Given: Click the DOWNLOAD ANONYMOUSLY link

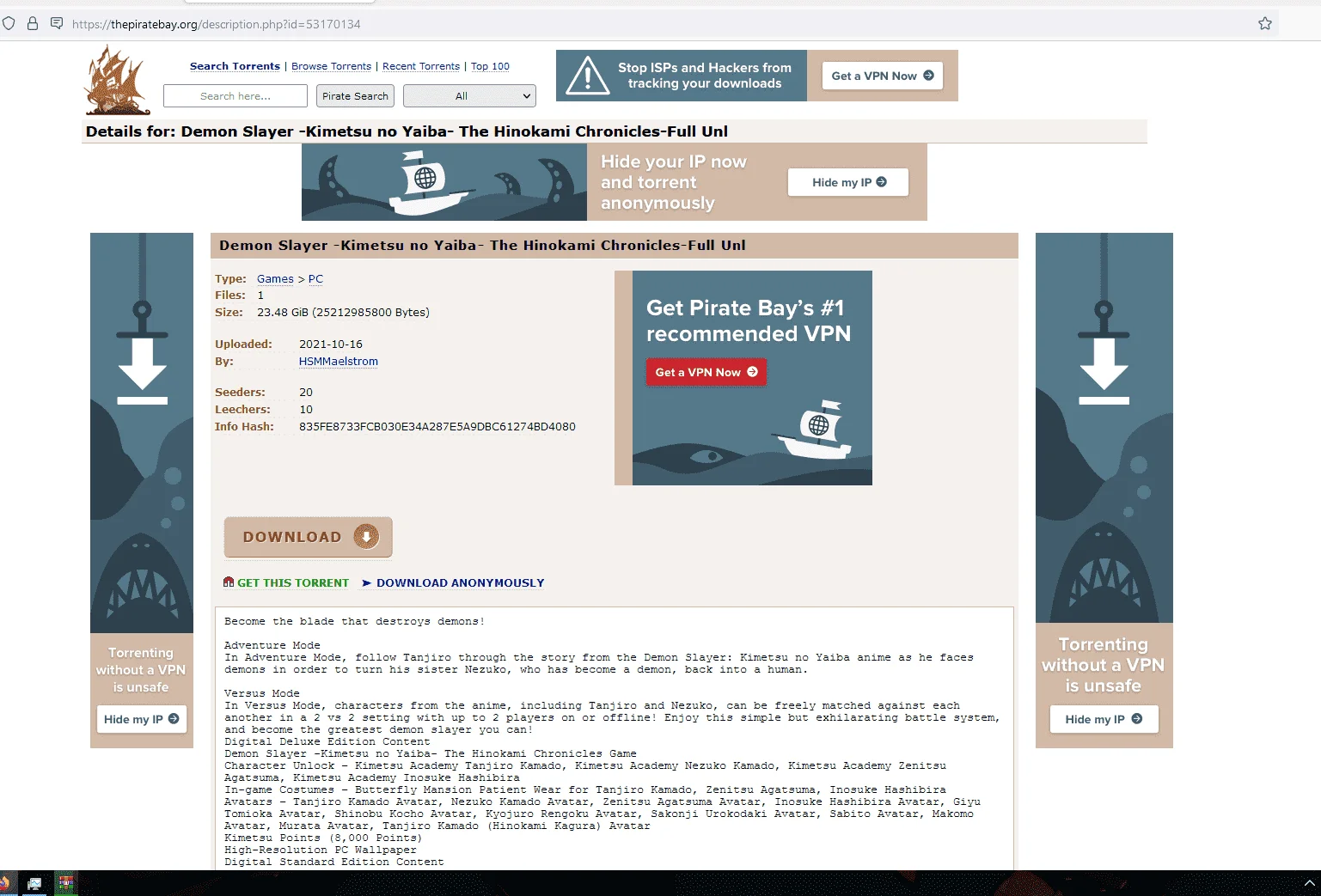Looking at the screenshot, I should pyautogui.click(x=460, y=582).
